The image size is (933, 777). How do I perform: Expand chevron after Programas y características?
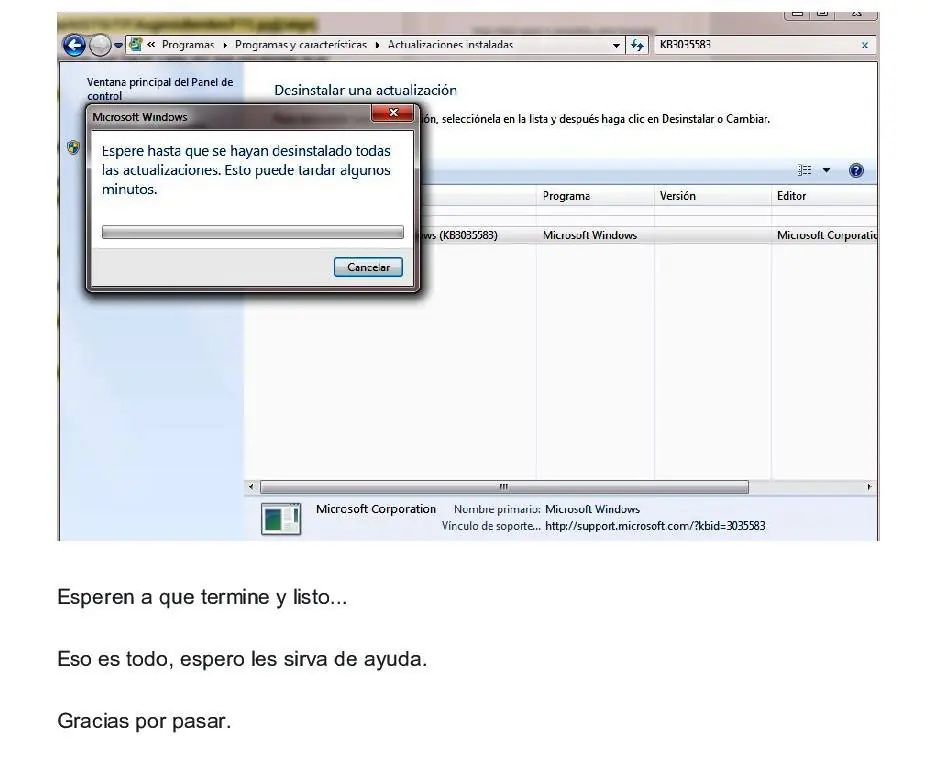377,45
